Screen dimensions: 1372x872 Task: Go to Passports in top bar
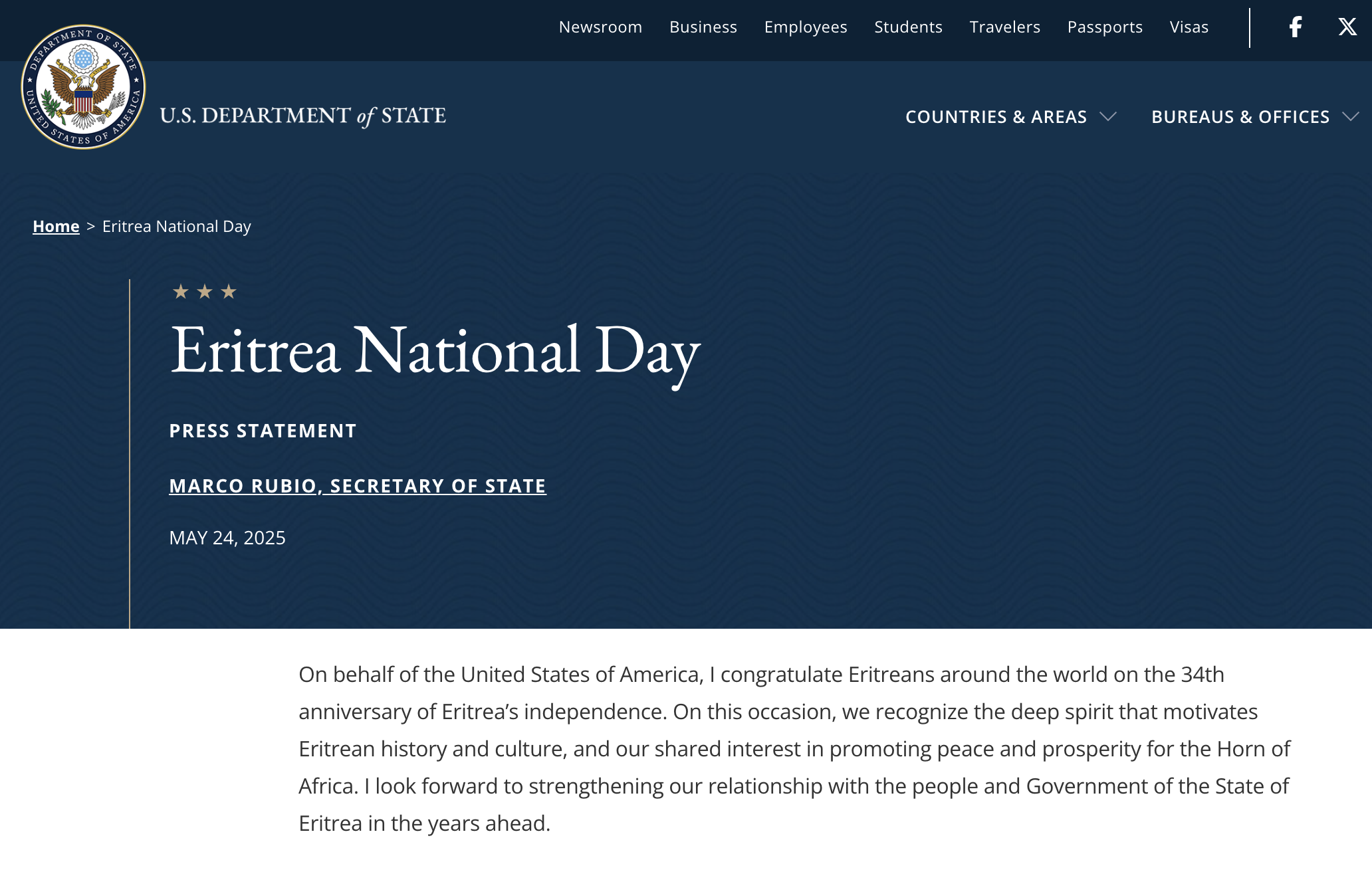tap(1105, 27)
